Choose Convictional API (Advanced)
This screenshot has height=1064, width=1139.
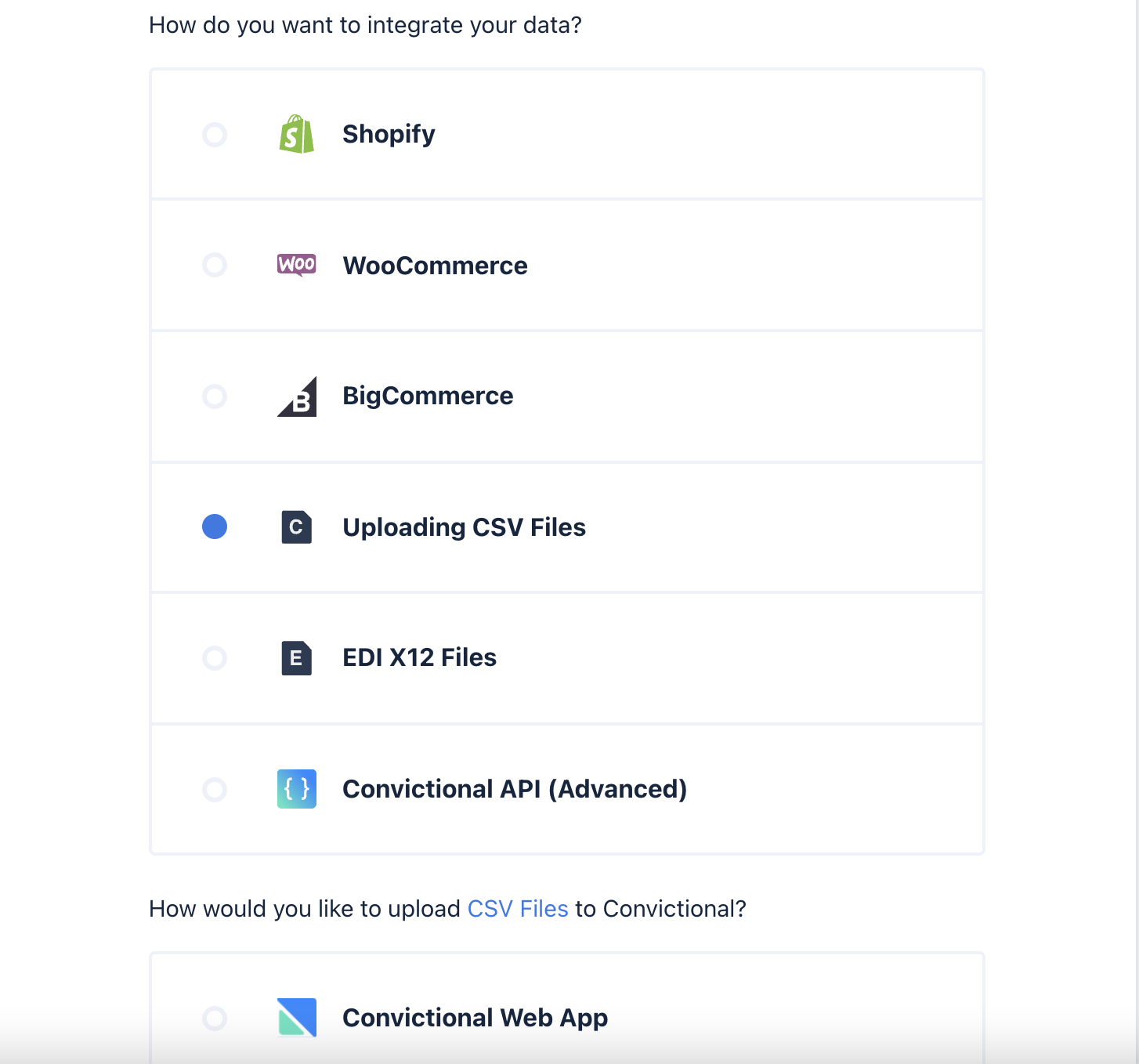point(214,789)
